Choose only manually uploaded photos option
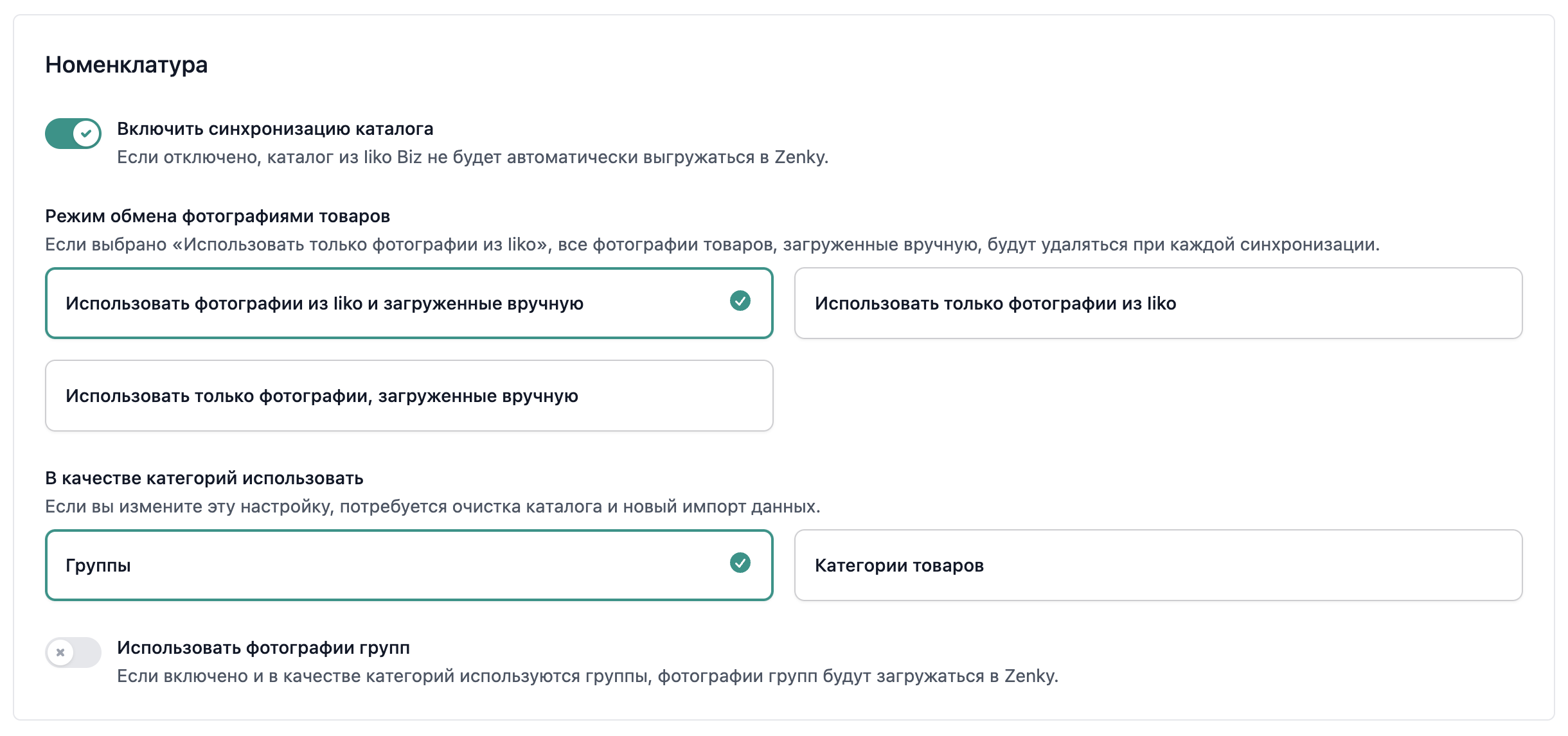 point(409,396)
